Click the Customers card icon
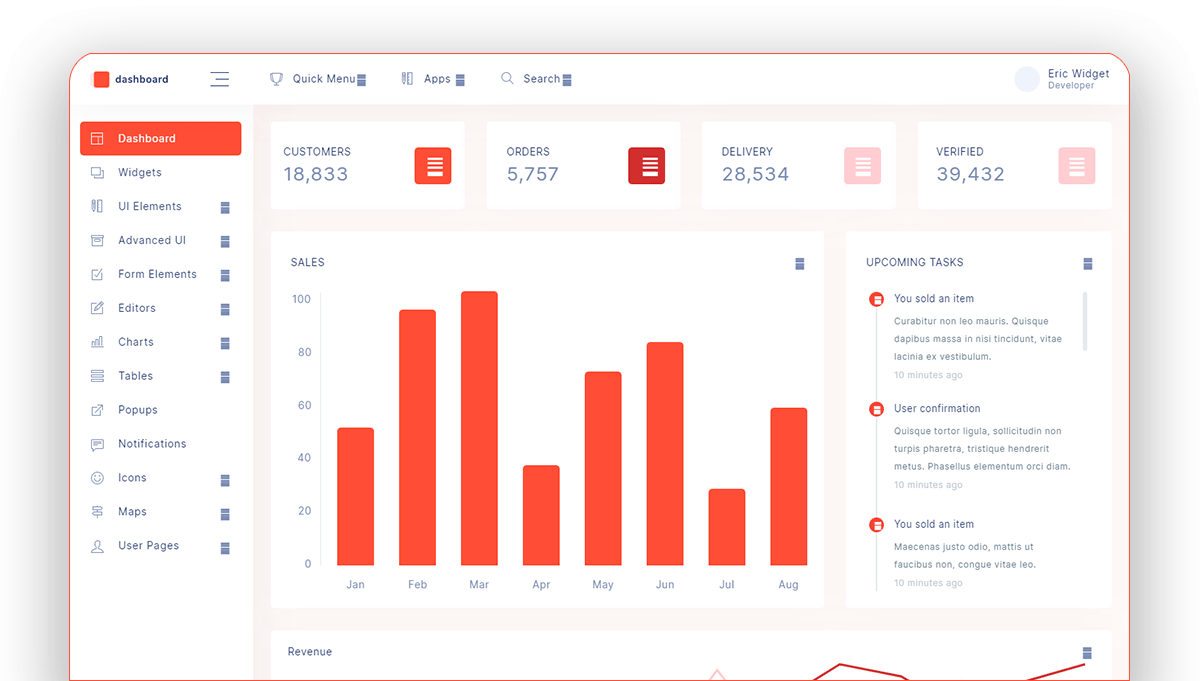 [x=433, y=166]
